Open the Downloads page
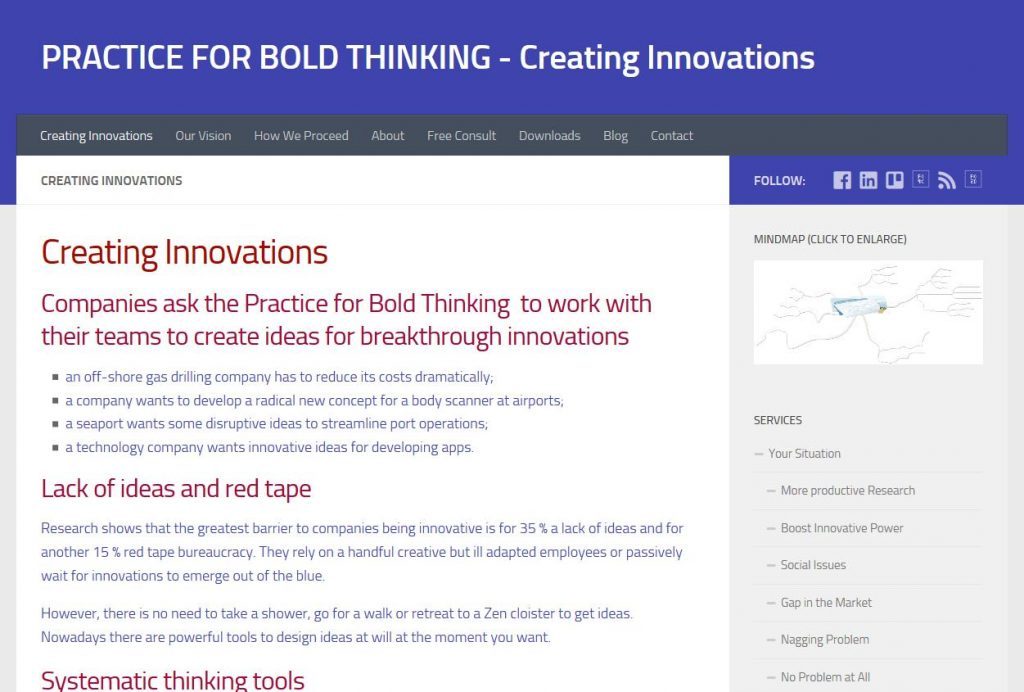Viewport: 1024px width, 692px height. (x=550, y=136)
